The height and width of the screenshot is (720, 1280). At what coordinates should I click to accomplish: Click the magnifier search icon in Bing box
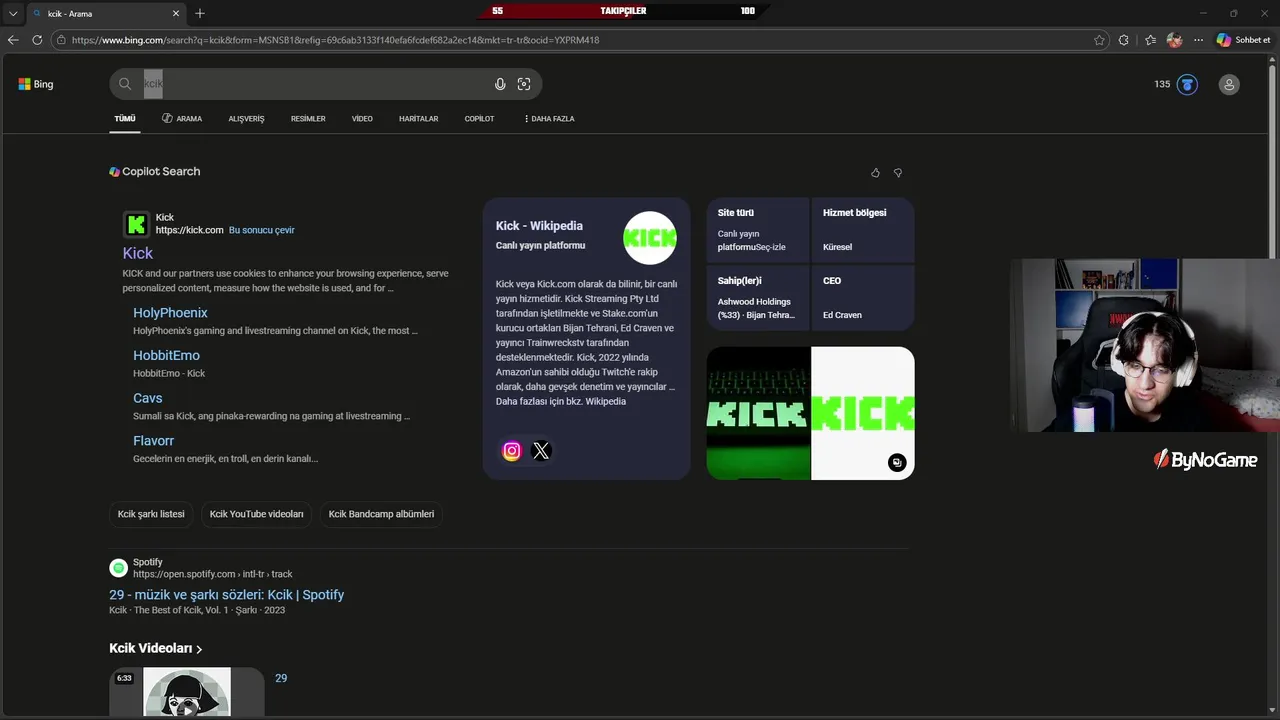tap(125, 84)
